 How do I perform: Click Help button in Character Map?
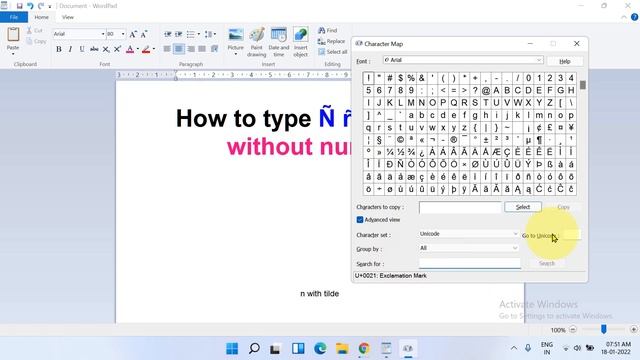pyautogui.click(x=565, y=61)
